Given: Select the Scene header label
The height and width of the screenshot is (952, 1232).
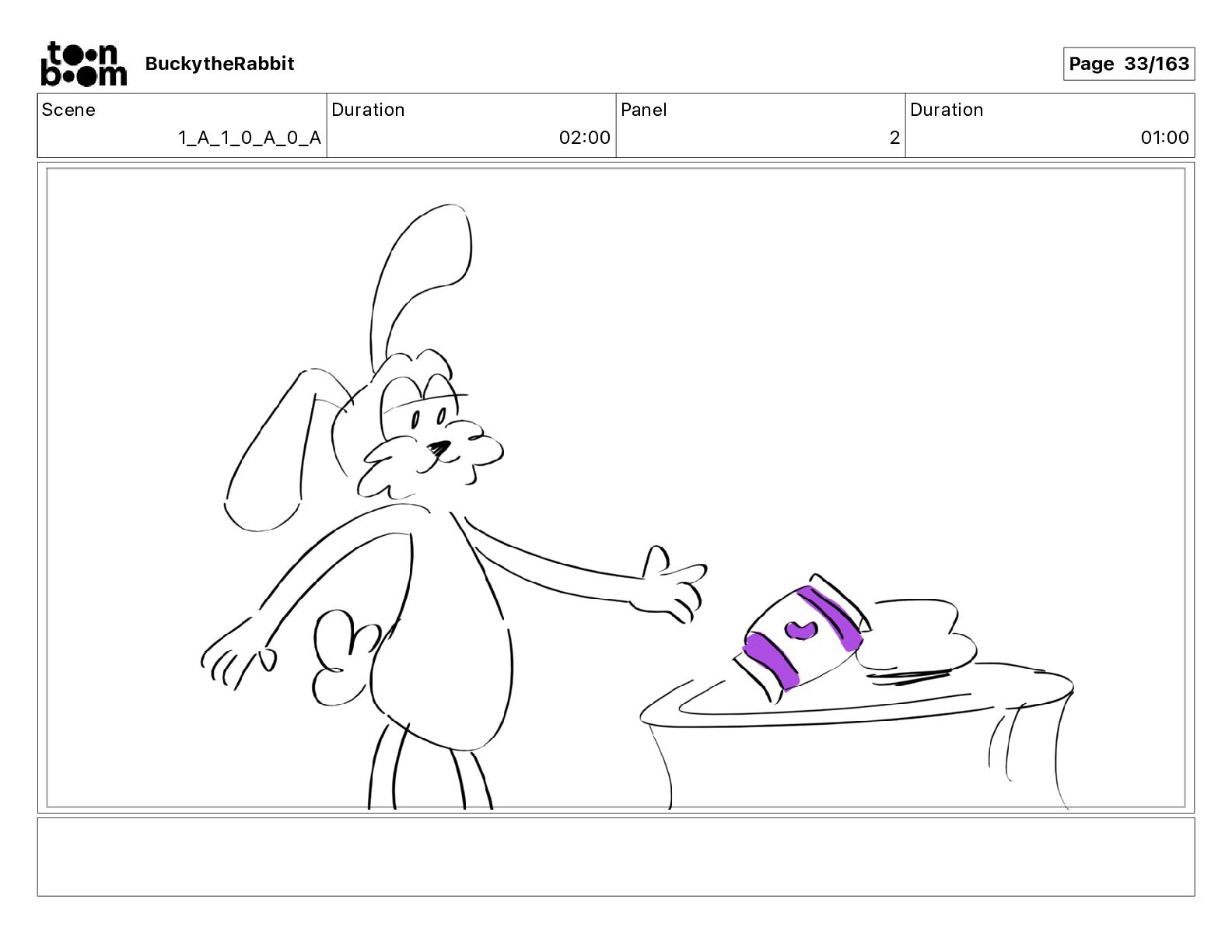Looking at the screenshot, I should 68,110.
